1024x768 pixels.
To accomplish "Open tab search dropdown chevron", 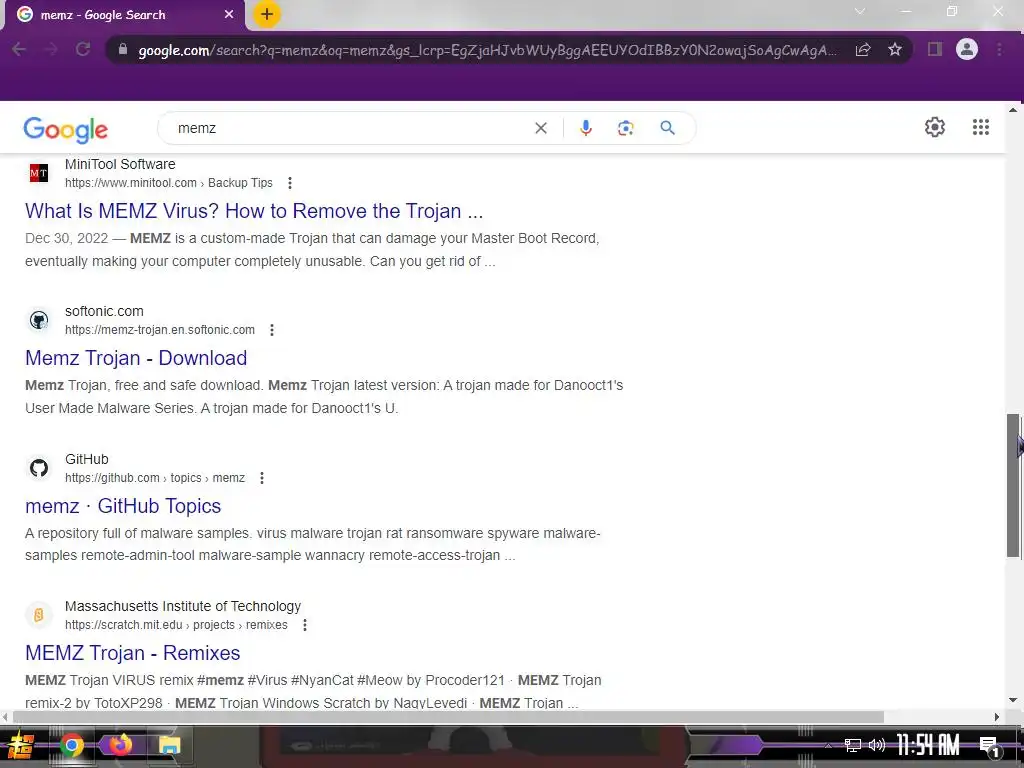I will [x=860, y=11].
